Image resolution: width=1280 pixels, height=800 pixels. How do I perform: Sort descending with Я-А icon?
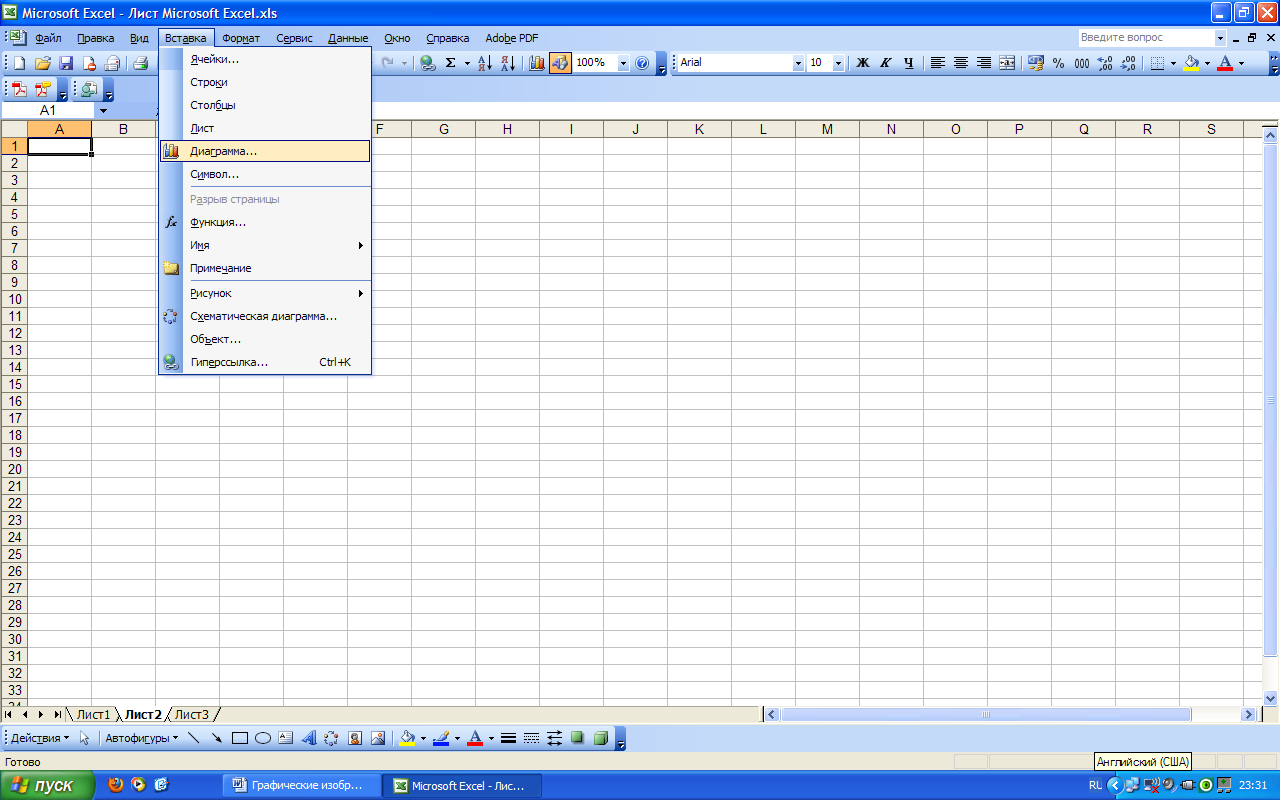507,63
